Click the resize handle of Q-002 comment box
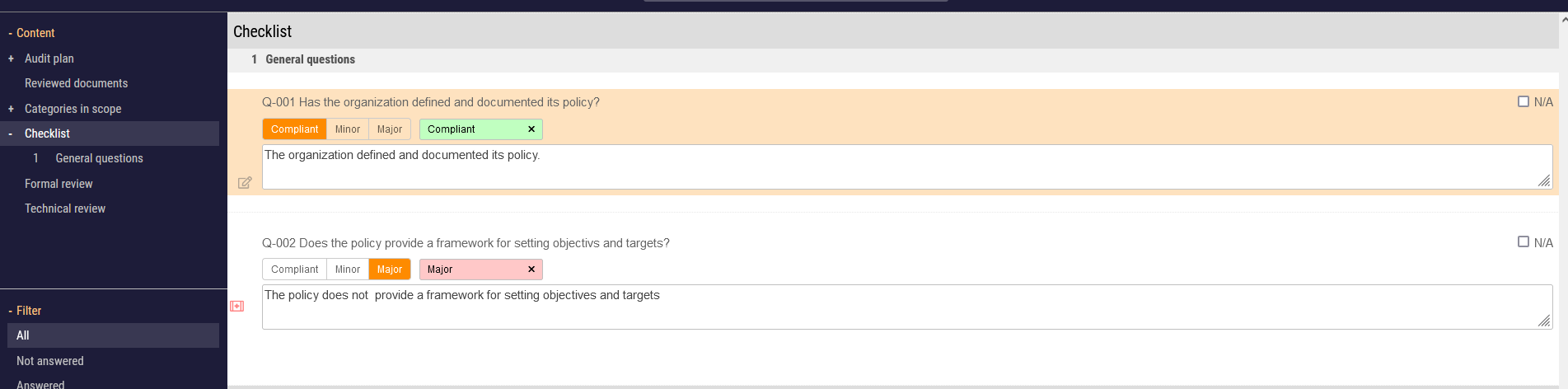 1543,321
